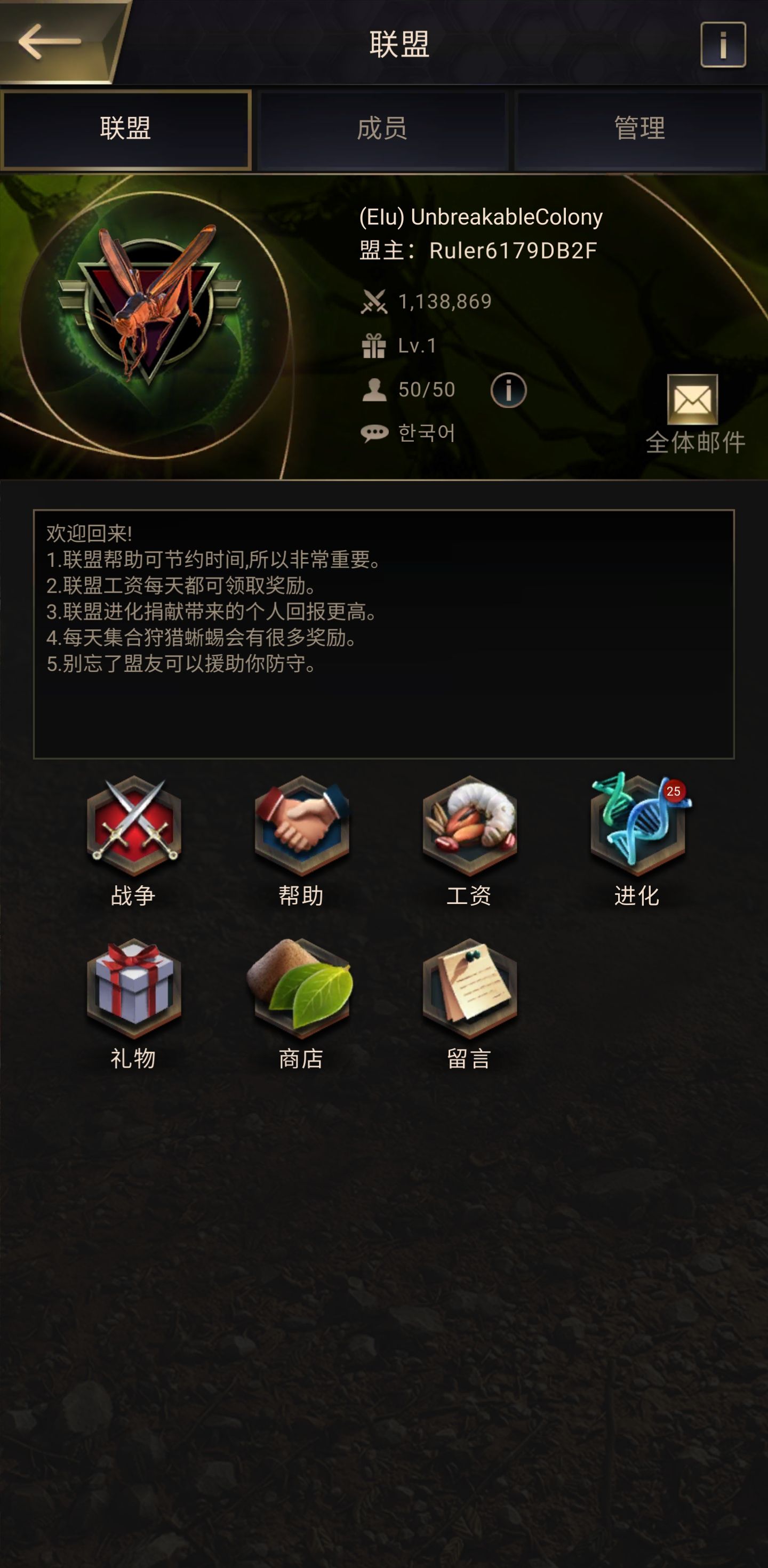The width and height of the screenshot is (768, 1568).
Task: Select the 联盟 tab
Action: [x=126, y=129]
